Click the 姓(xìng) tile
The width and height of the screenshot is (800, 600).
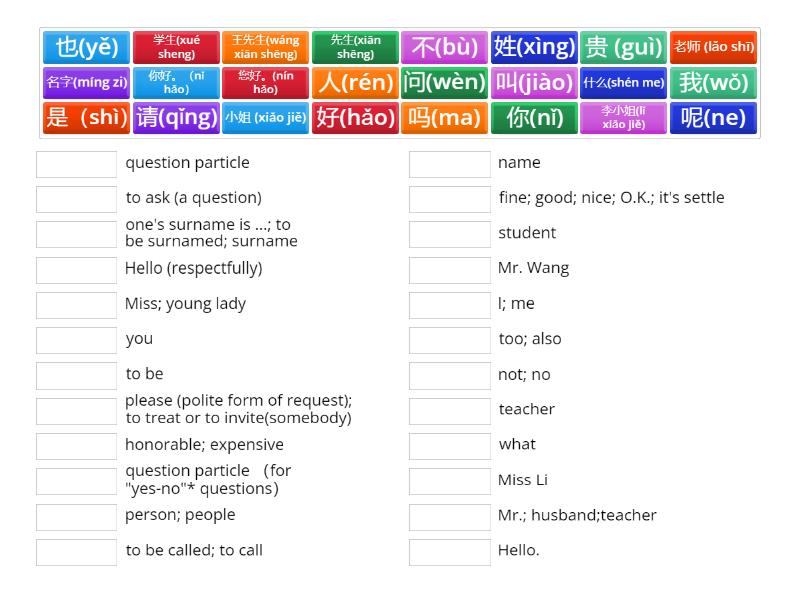tap(534, 46)
